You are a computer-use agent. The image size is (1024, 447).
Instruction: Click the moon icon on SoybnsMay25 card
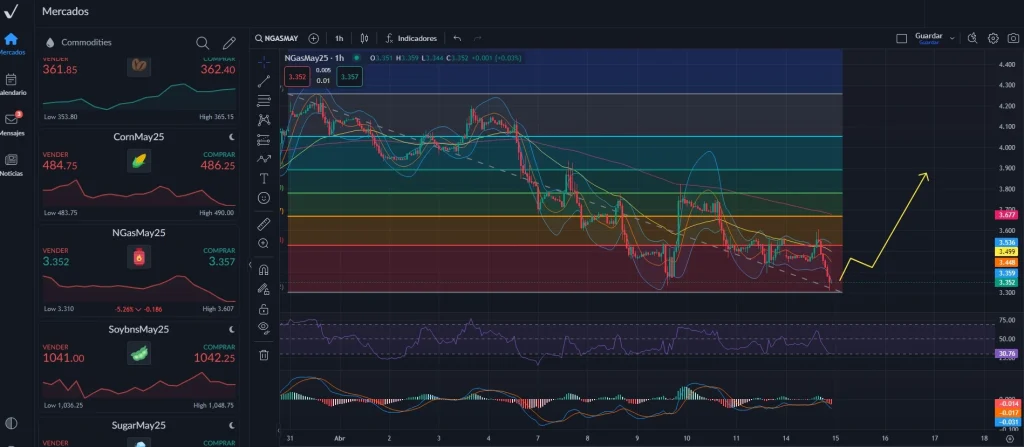(x=232, y=329)
